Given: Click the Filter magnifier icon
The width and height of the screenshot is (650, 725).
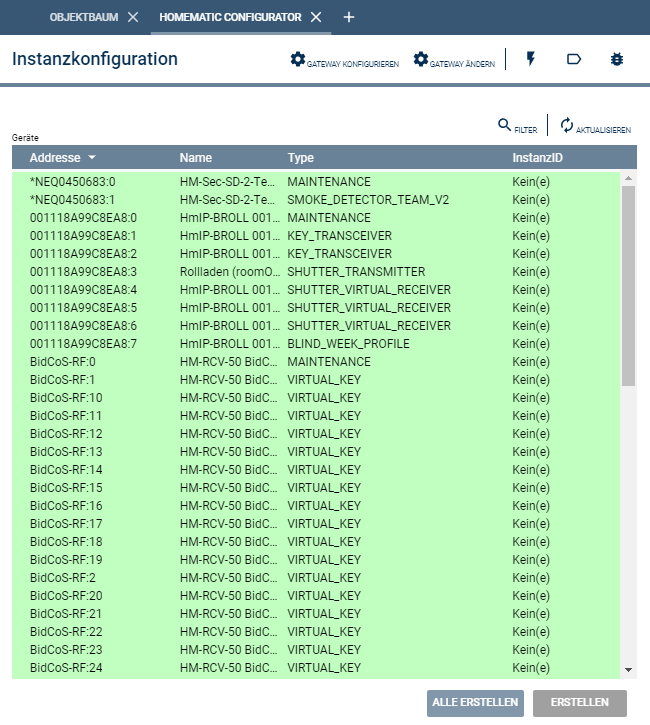Looking at the screenshot, I should point(505,125).
